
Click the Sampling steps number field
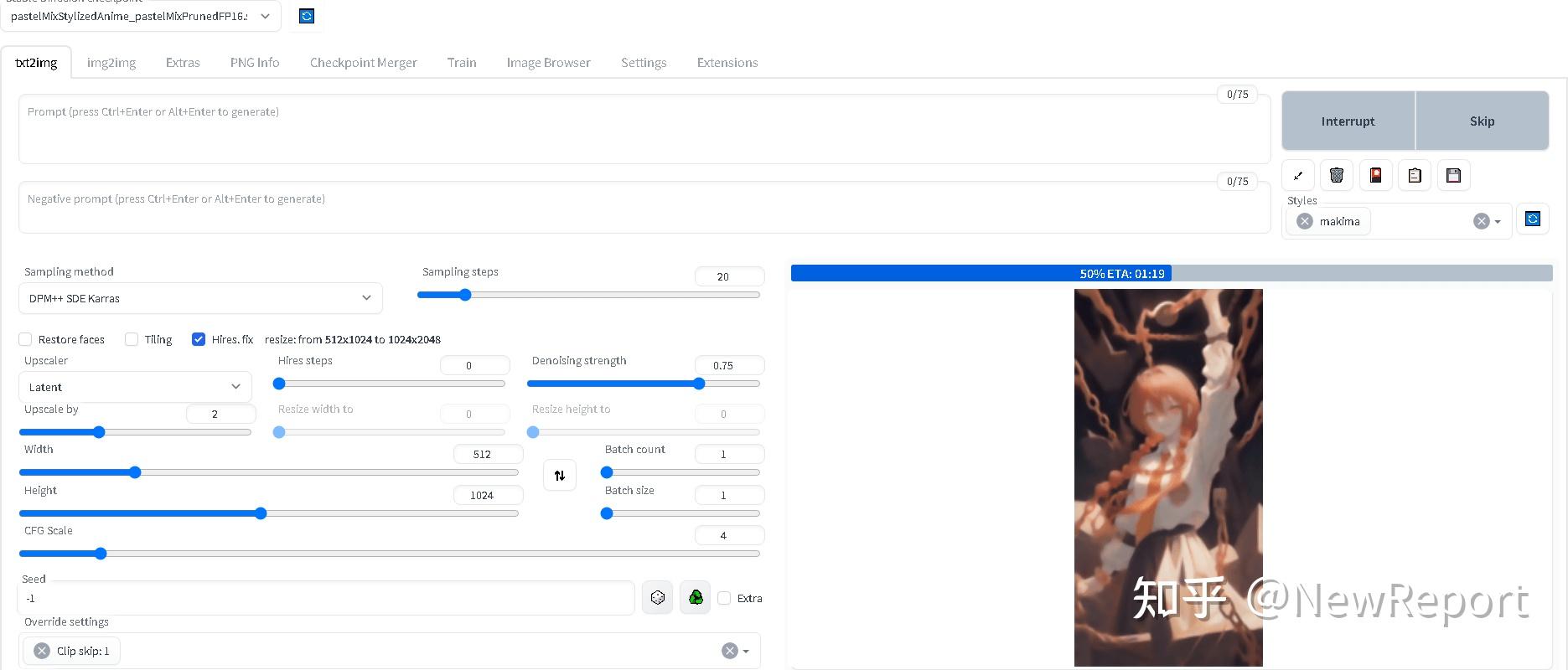[729, 276]
